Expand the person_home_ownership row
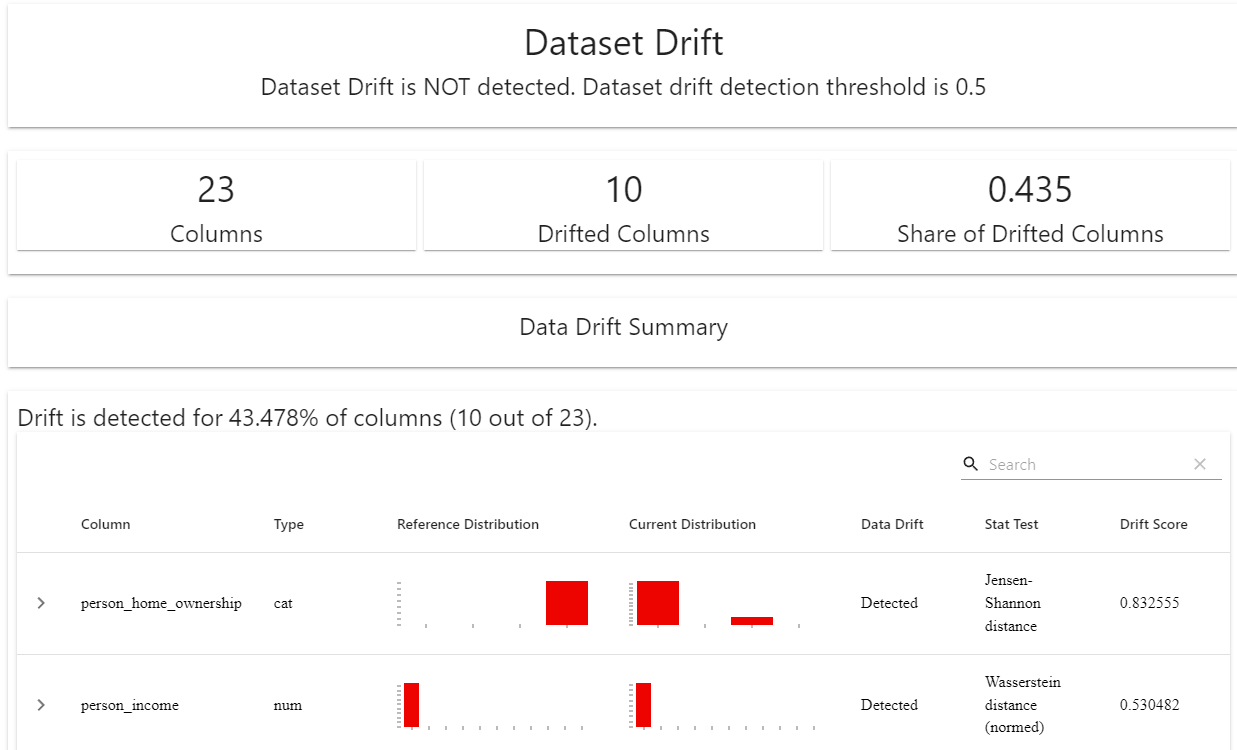 [41, 603]
